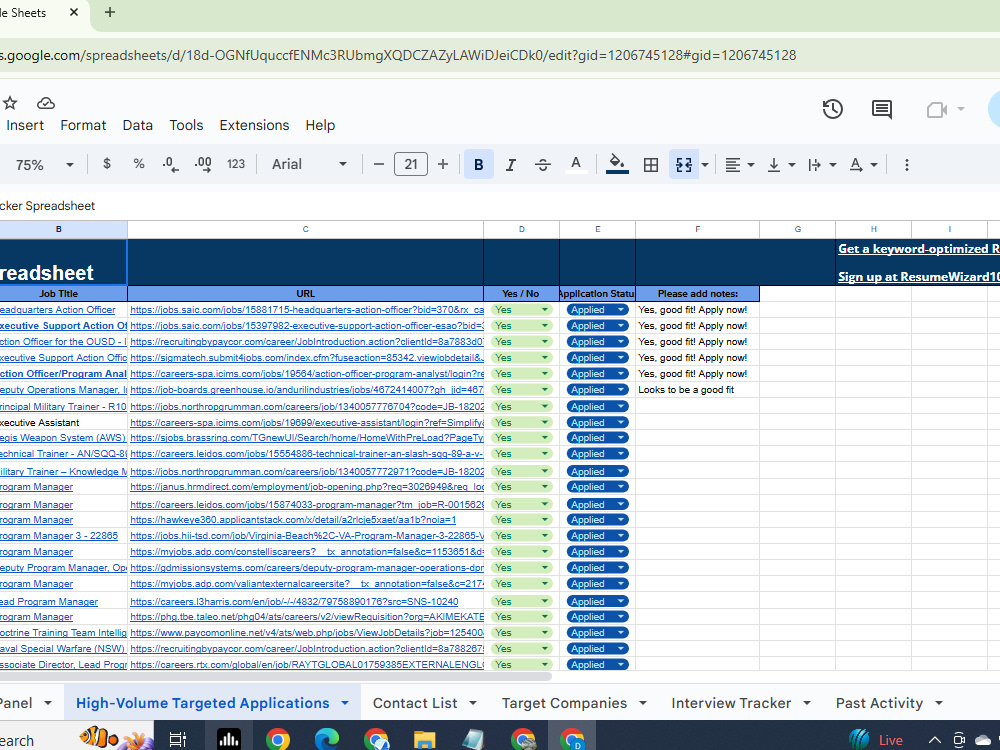Image resolution: width=1000 pixels, height=750 pixels.
Task: Open the Insert menu
Action: [x=25, y=125]
